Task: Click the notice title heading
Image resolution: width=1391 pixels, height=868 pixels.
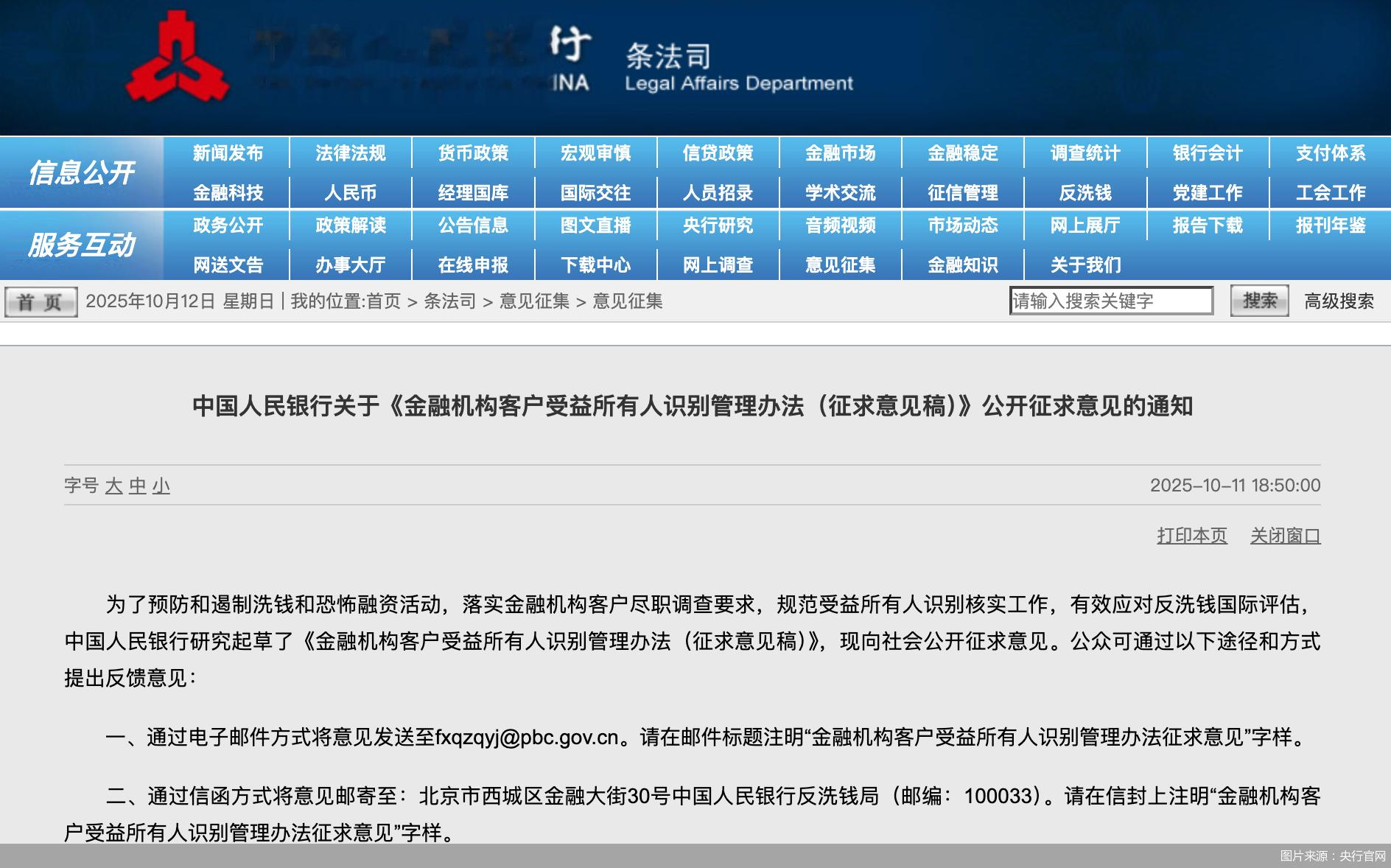Action: 693,406
